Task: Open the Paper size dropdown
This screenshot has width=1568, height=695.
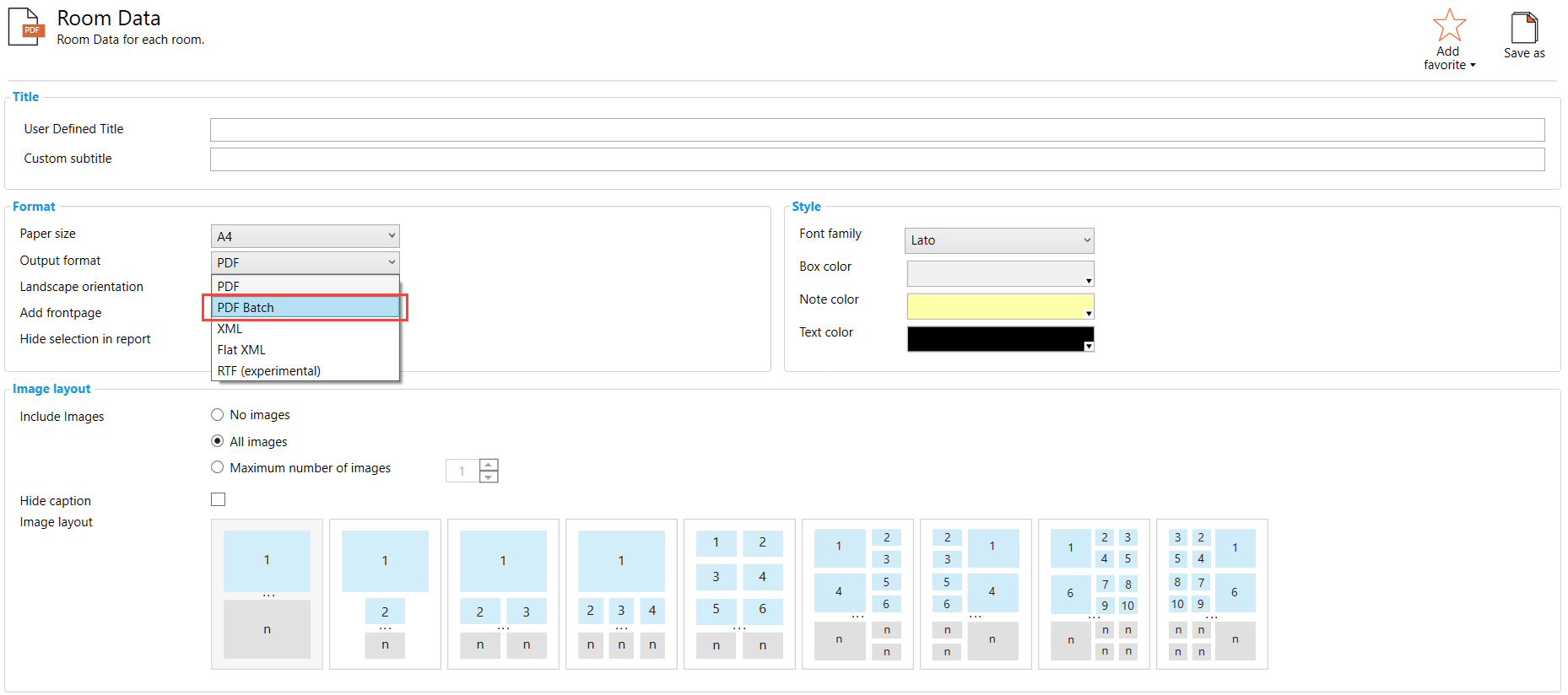Action: pyautogui.click(x=305, y=236)
